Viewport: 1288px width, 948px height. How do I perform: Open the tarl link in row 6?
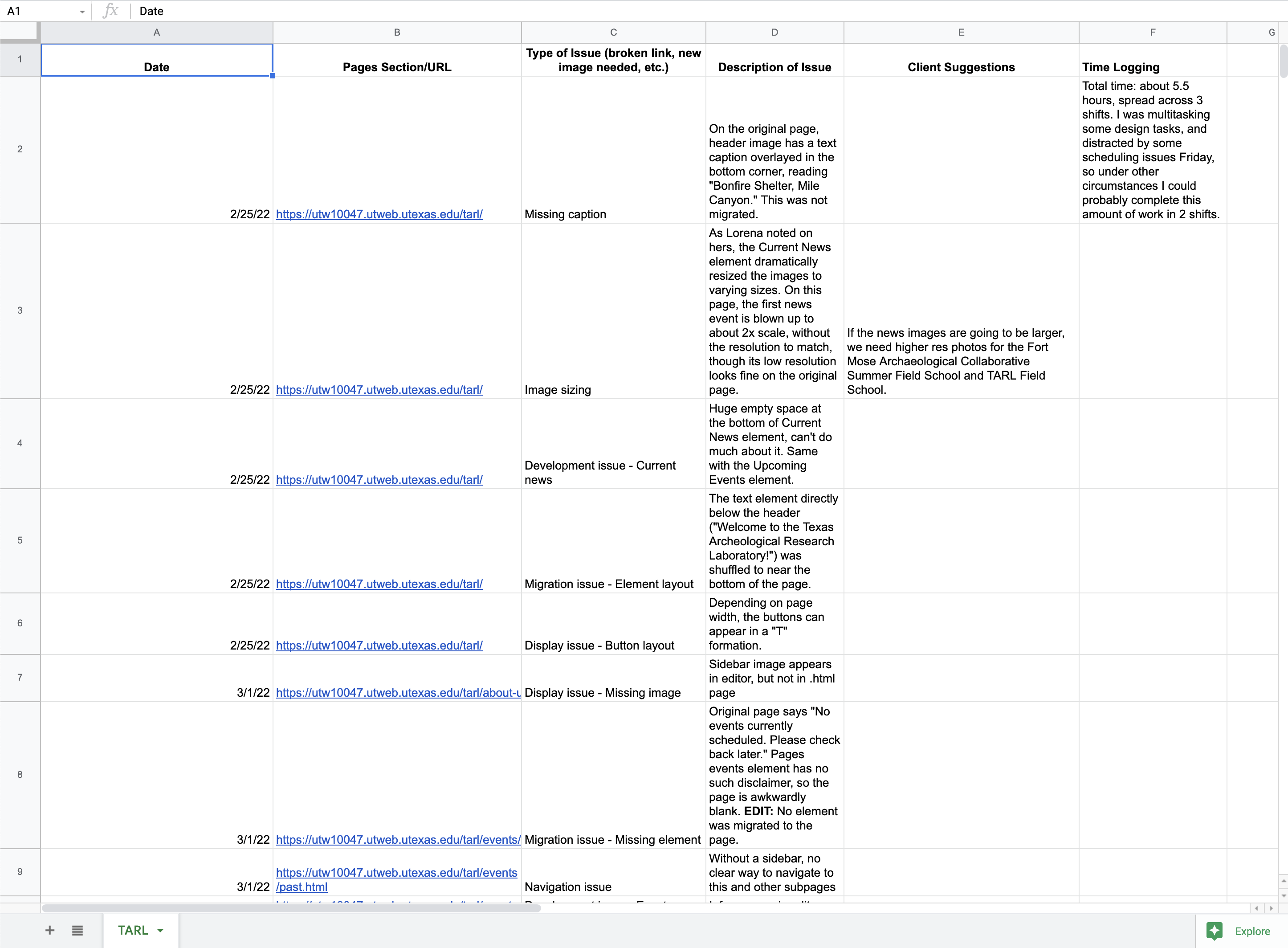[379, 646]
